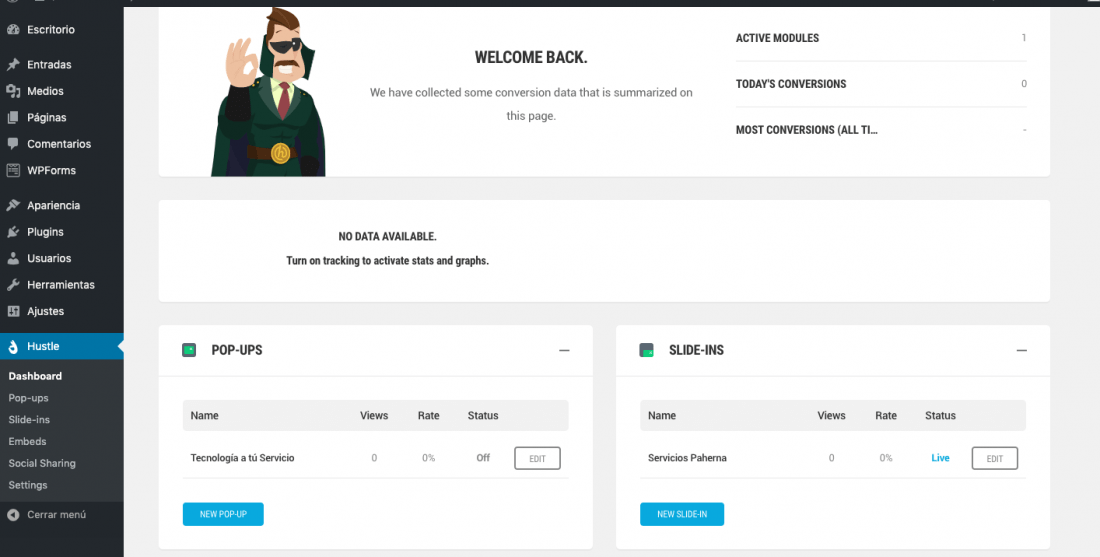
Task: Open Hustle Dashboard submenu
Action: (x=35, y=376)
